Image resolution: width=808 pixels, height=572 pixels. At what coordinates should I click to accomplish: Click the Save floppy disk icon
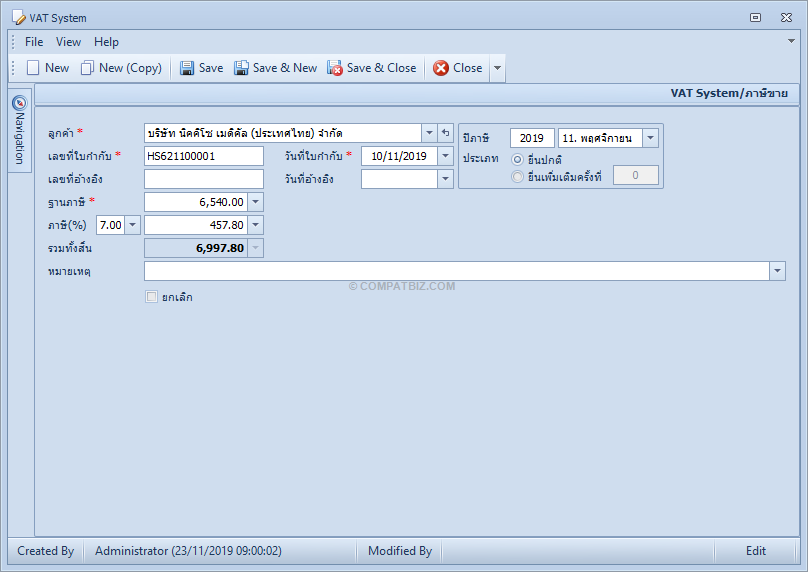click(187, 68)
